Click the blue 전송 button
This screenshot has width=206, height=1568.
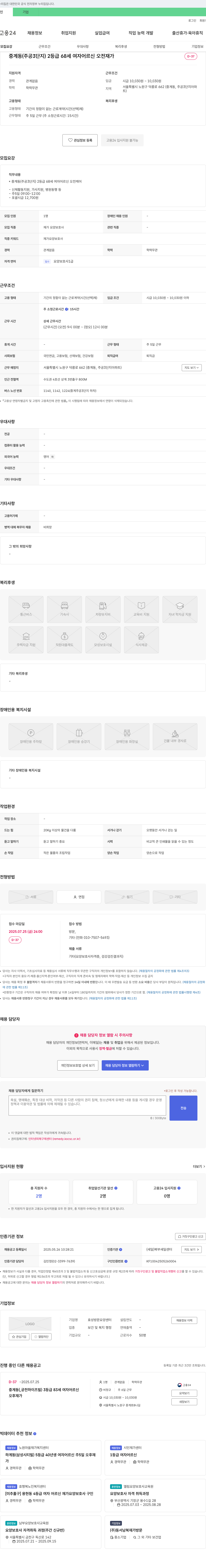(x=183, y=1108)
